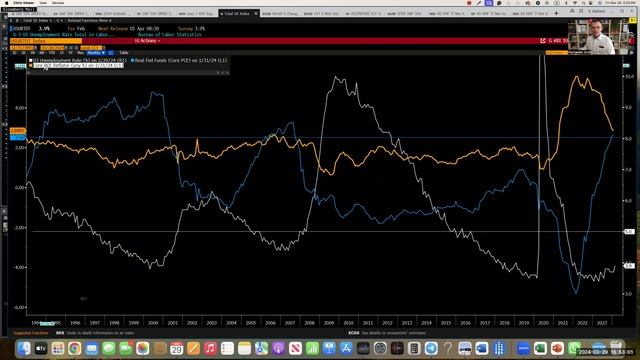Open FaceTime from the Dock

pos(126,348)
